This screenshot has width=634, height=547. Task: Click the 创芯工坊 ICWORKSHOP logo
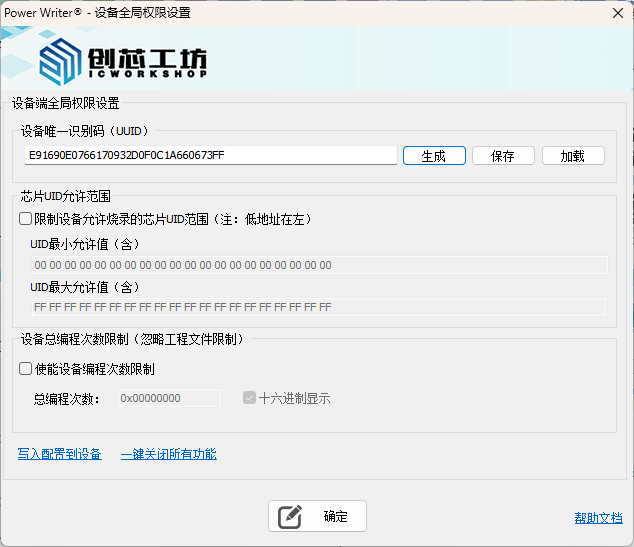(123, 62)
